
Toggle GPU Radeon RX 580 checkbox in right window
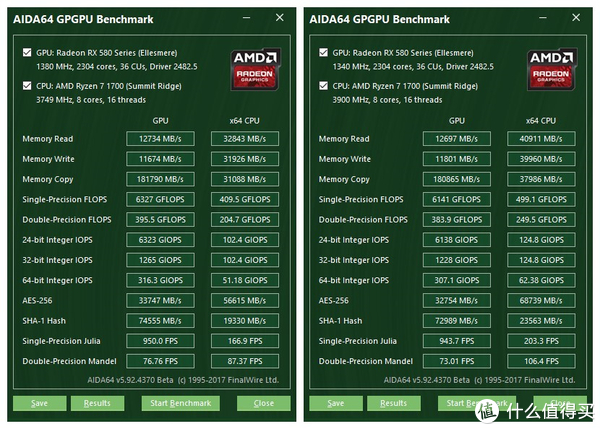click(x=323, y=52)
